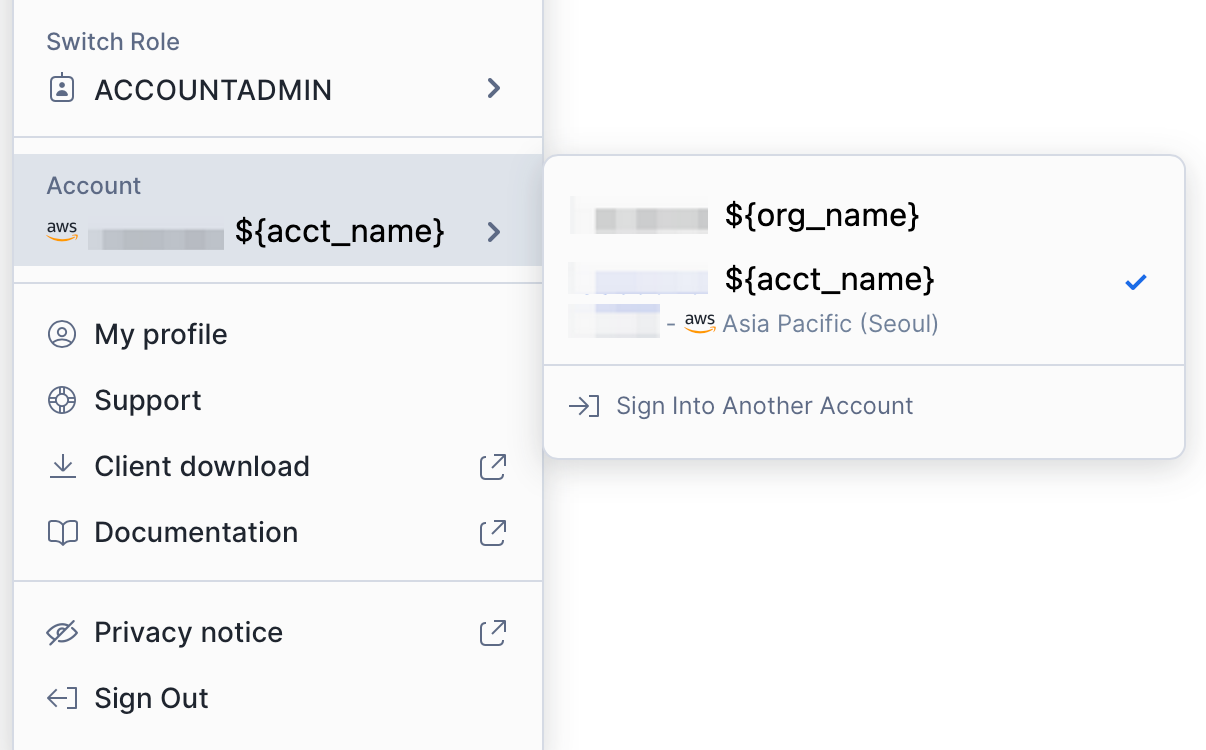Click Sign Into Another Account link
This screenshot has width=1206, height=750.
(764, 406)
